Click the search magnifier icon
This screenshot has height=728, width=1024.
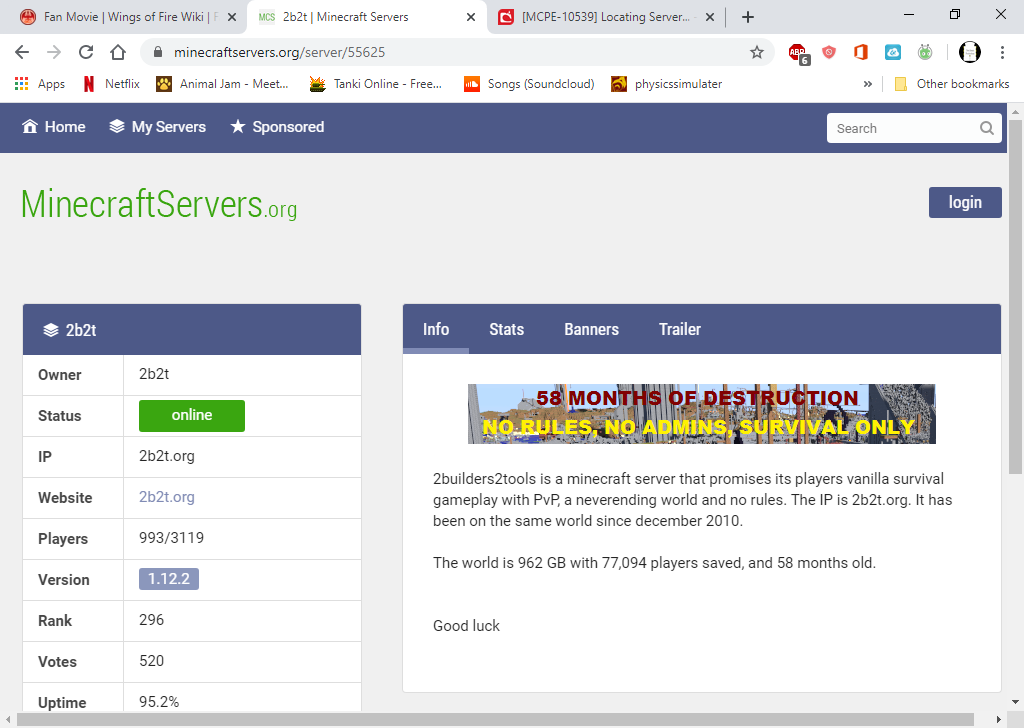click(x=987, y=128)
